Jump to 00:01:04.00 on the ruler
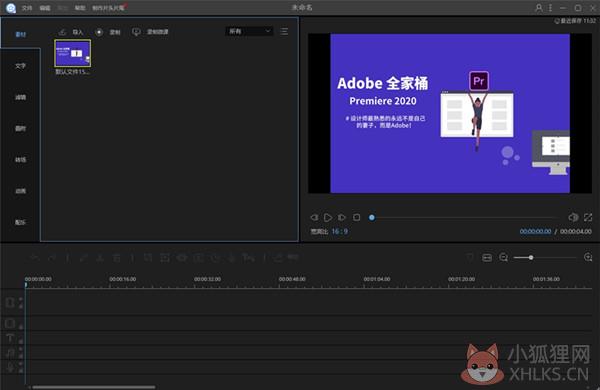Viewport: 600px width, 390px height. [x=377, y=279]
